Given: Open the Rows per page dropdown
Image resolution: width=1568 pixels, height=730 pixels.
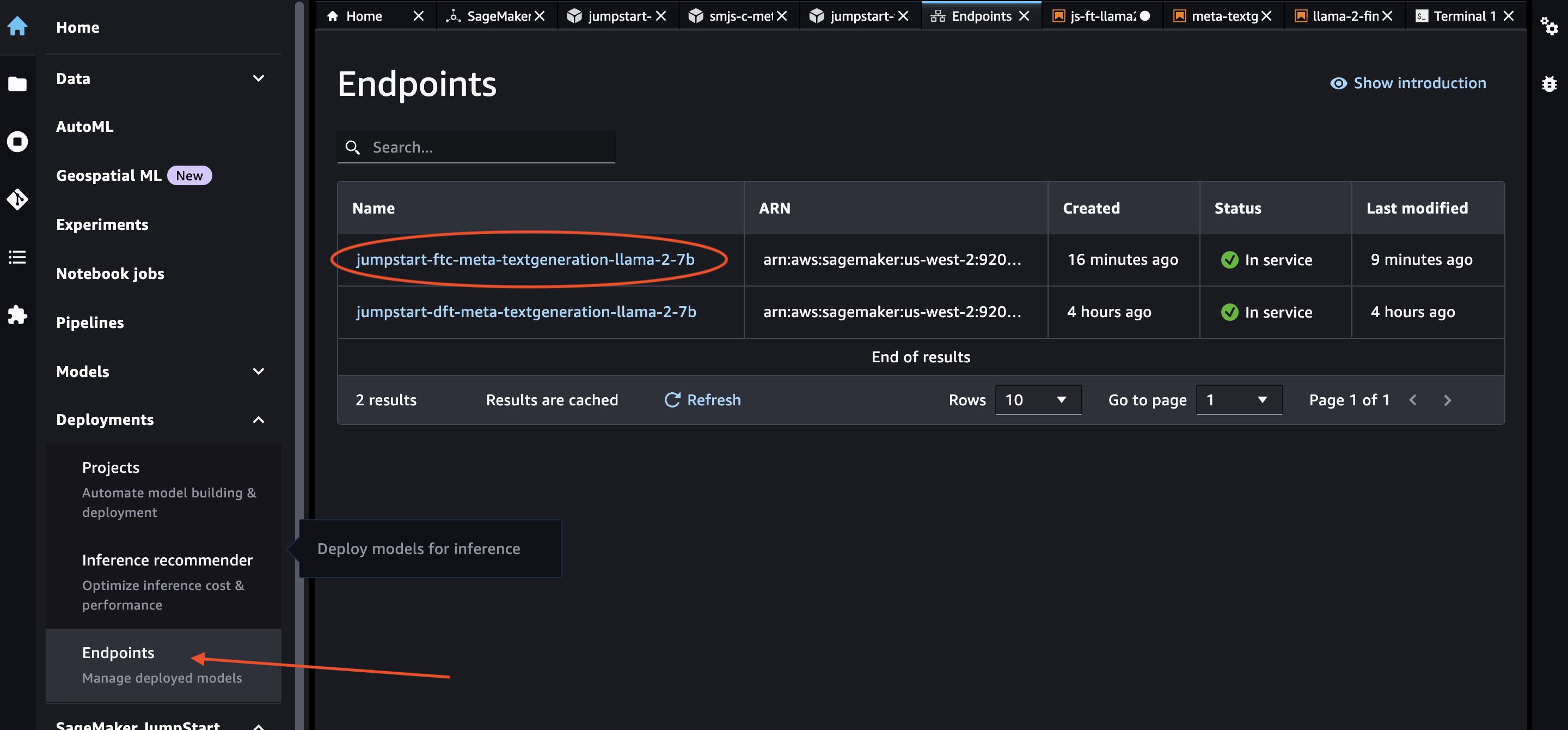Looking at the screenshot, I should (1038, 400).
